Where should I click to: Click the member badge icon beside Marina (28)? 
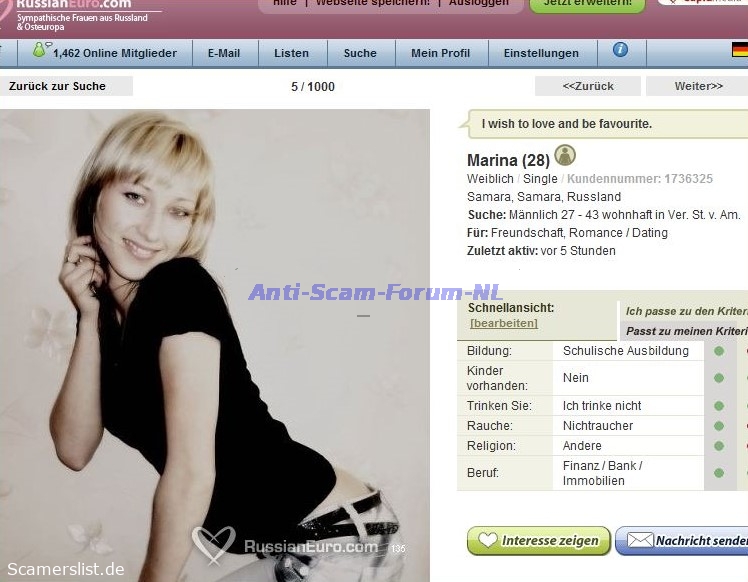[x=565, y=156]
